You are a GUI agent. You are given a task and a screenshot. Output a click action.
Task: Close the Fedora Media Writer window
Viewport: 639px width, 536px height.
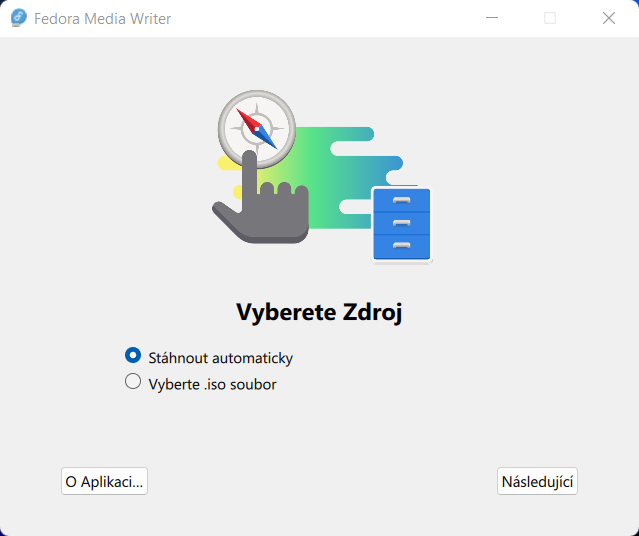click(x=609, y=18)
